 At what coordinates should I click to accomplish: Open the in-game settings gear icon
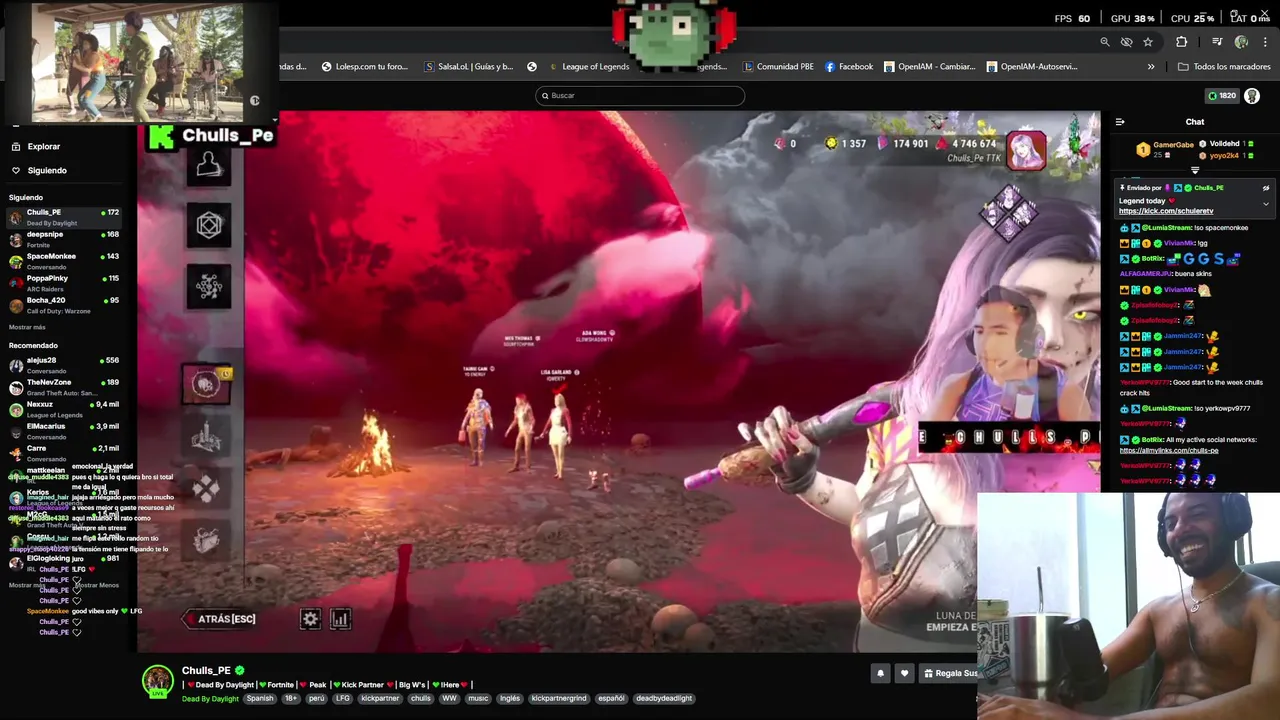(x=310, y=619)
